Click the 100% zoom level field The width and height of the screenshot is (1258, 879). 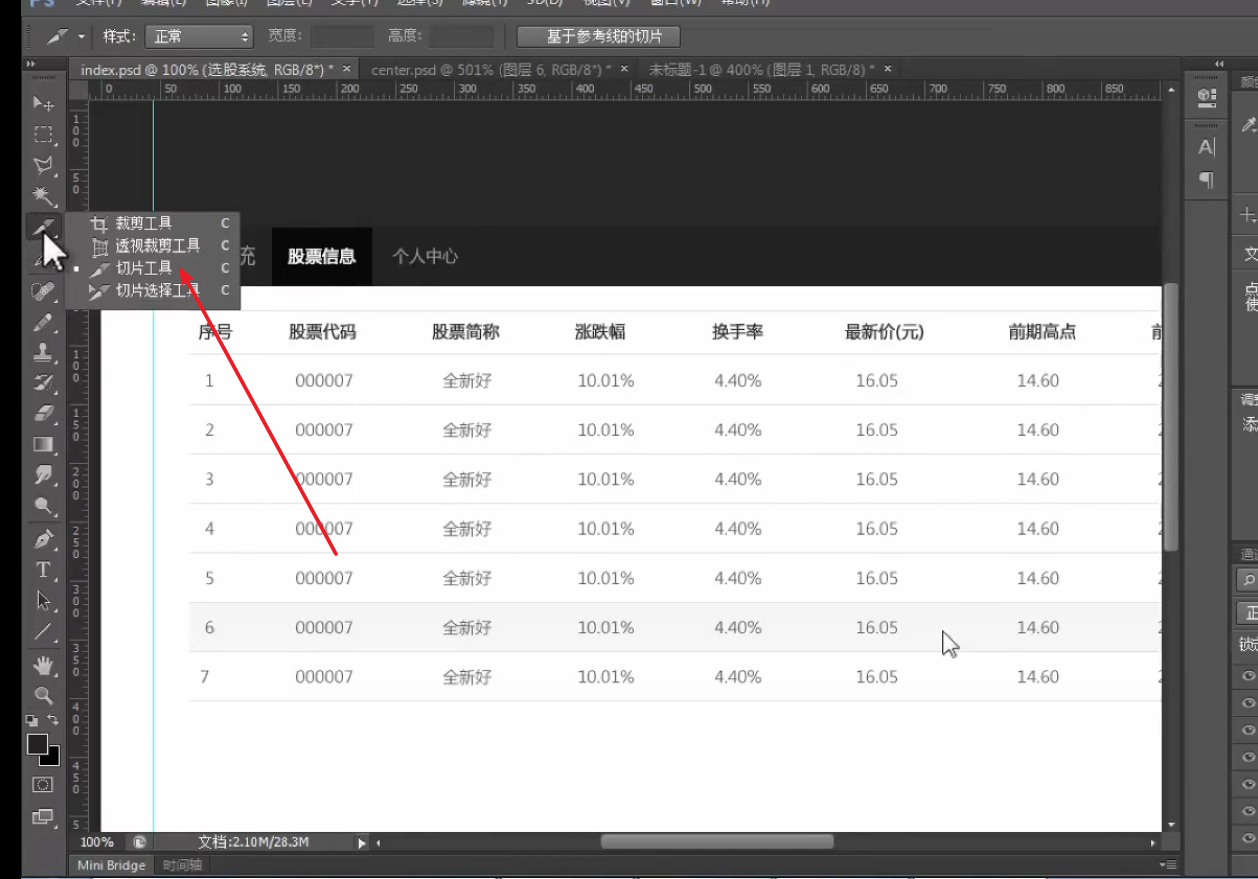click(97, 843)
